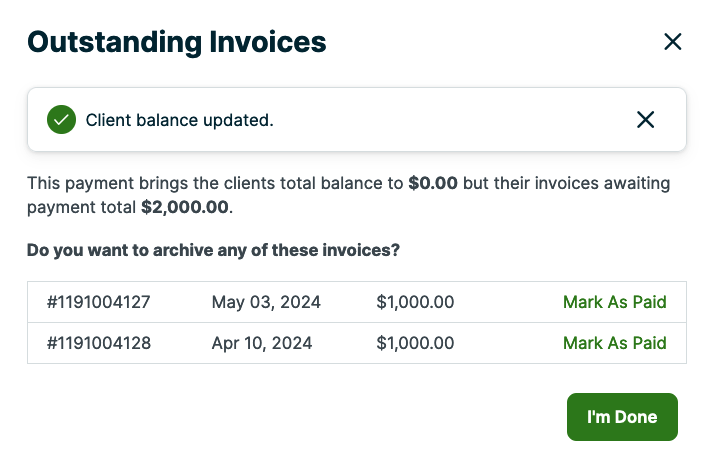Mark invoice #1191004128 as paid

(x=614, y=343)
